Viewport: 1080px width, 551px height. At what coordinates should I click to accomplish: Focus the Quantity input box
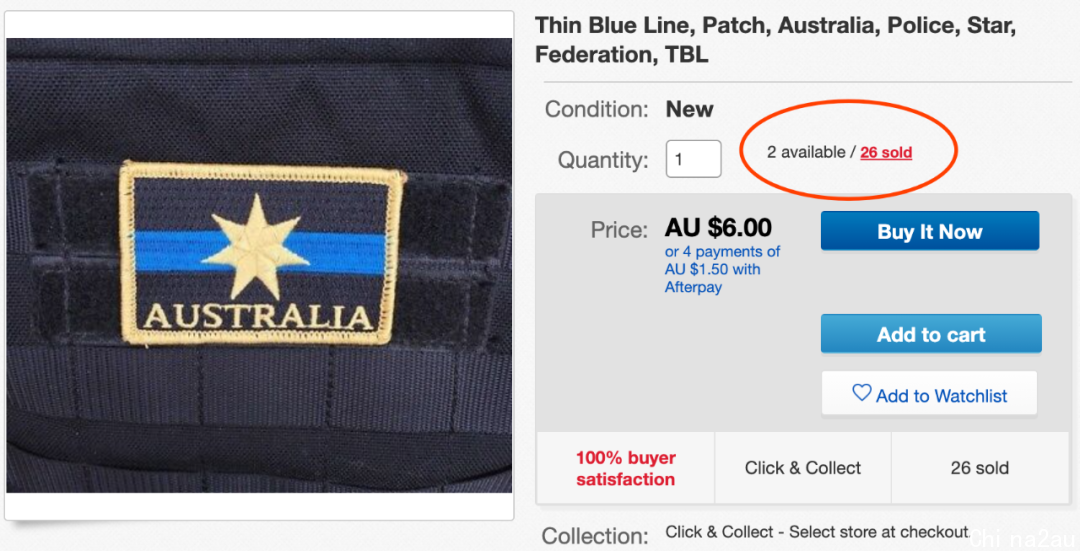[694, 159]
